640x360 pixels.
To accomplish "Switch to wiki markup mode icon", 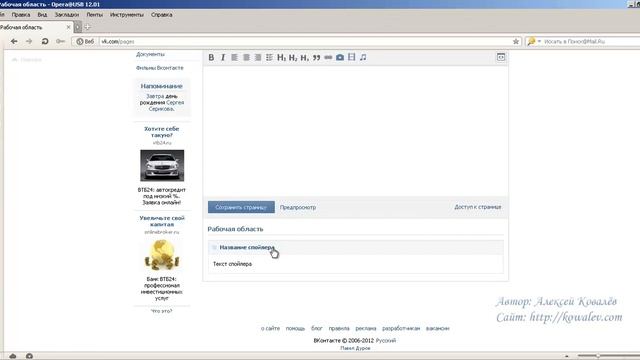I will pyautogui.click(x=501, y=57).
